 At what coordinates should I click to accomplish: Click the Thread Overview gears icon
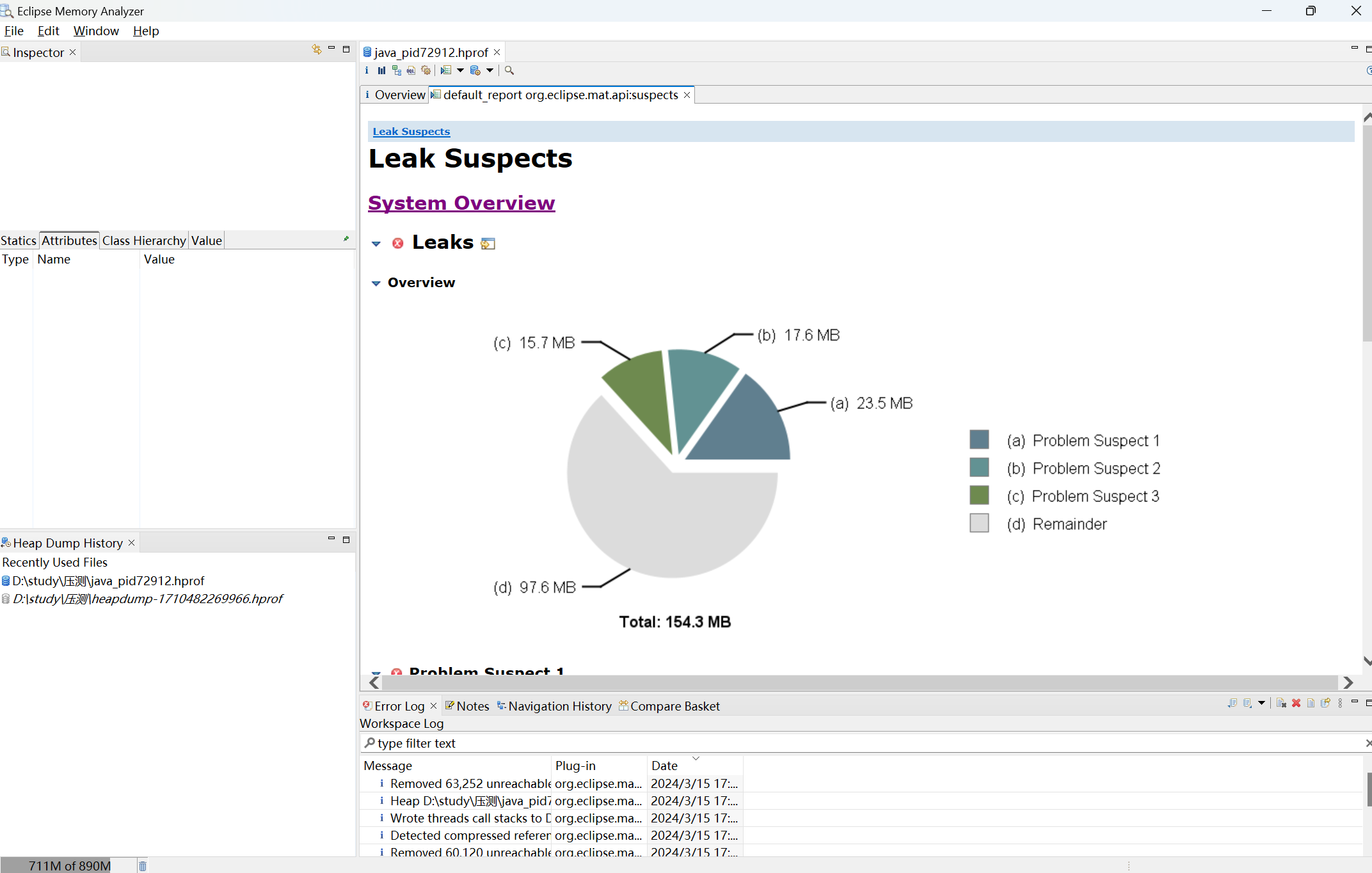426,70
